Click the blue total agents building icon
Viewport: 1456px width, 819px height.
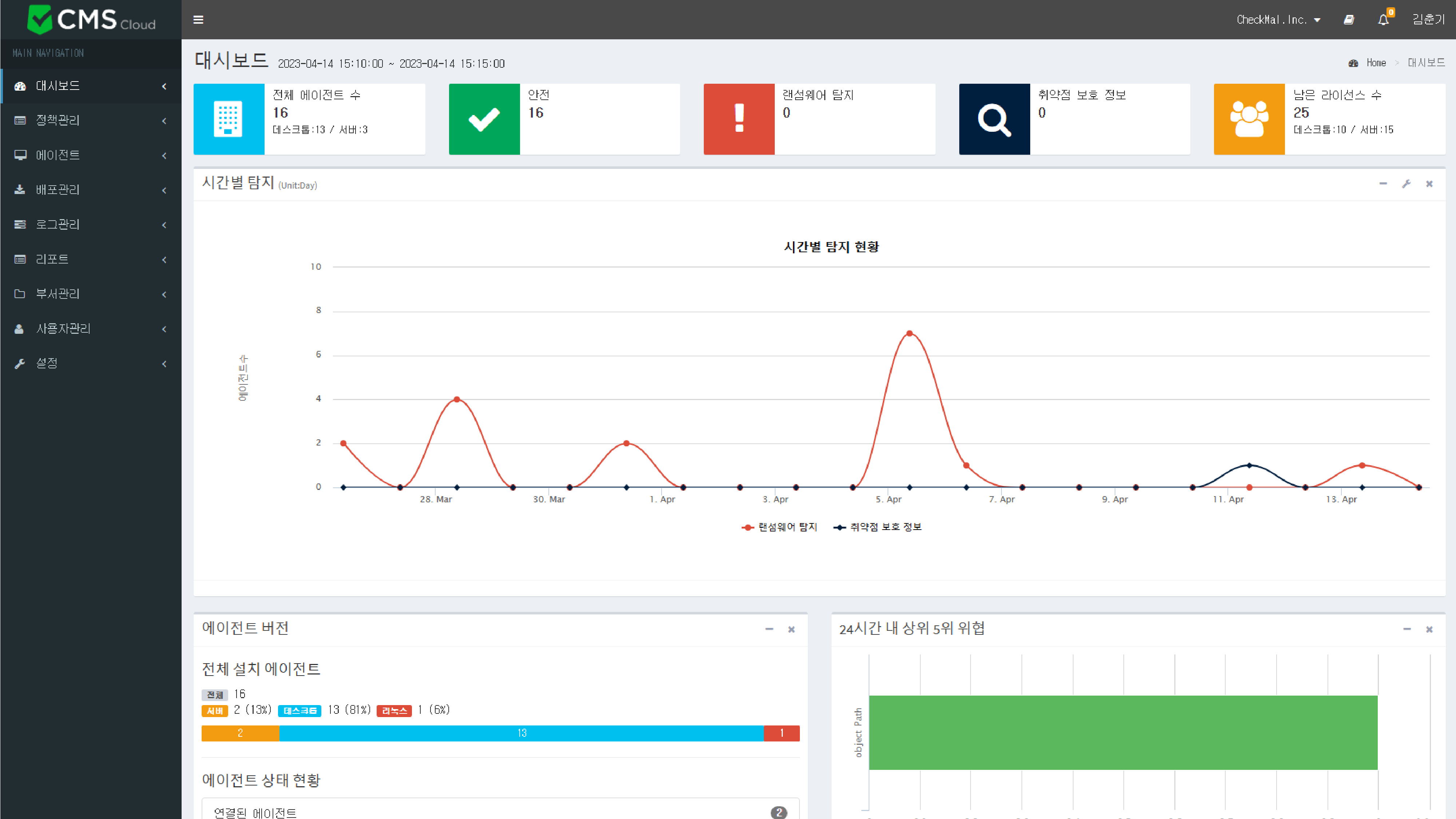point(228,119)
